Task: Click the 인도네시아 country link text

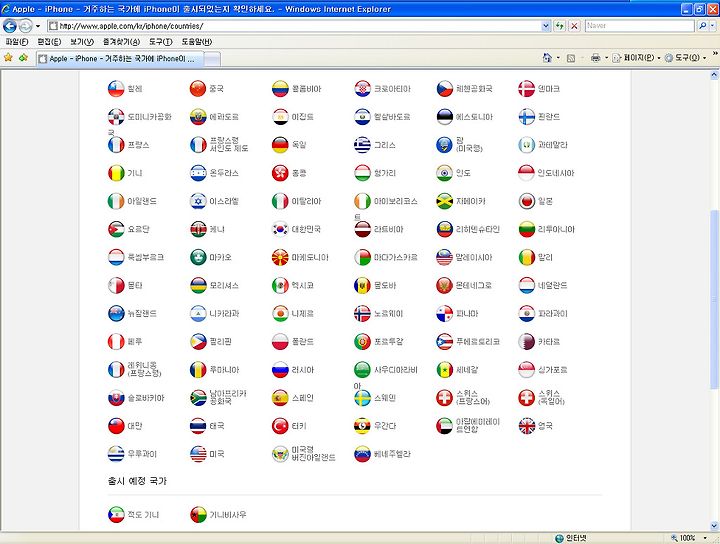Action: pyautogui.click(x=556, y=173)
